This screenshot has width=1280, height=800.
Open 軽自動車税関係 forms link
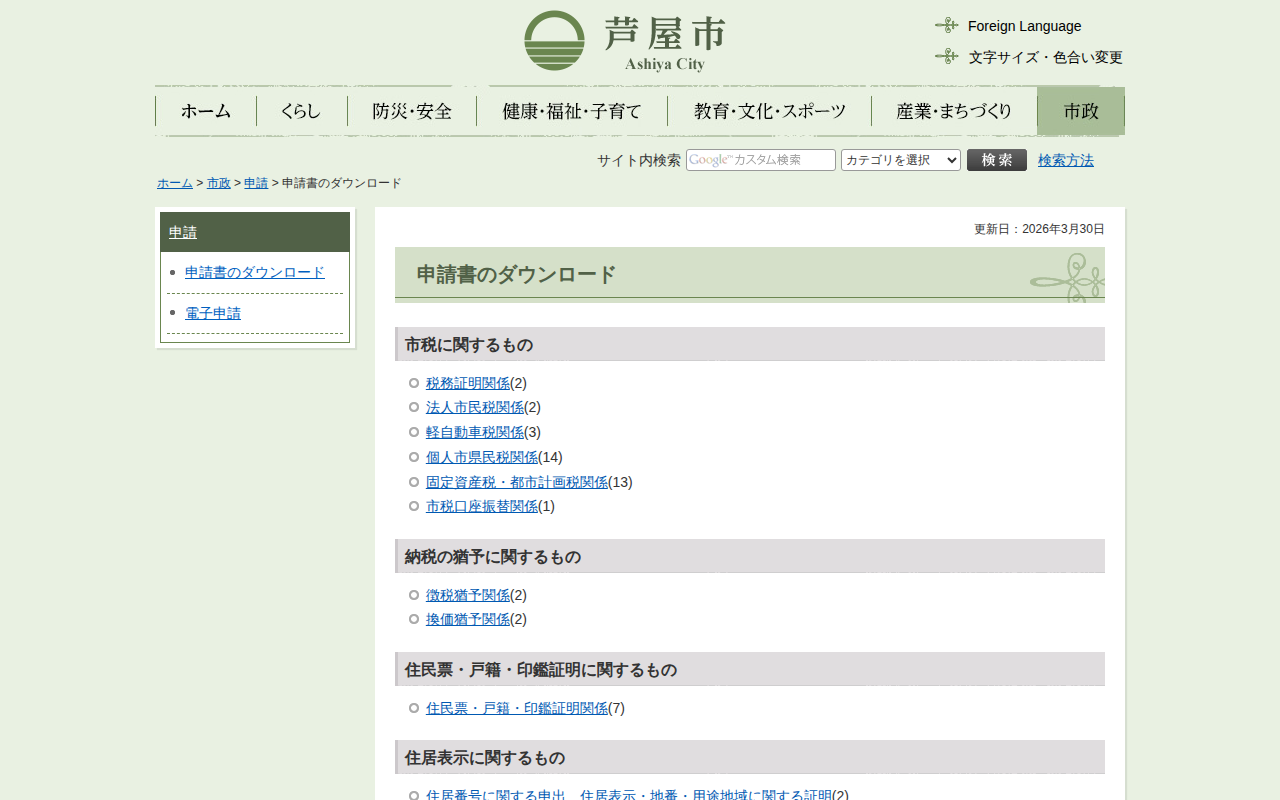475,432
